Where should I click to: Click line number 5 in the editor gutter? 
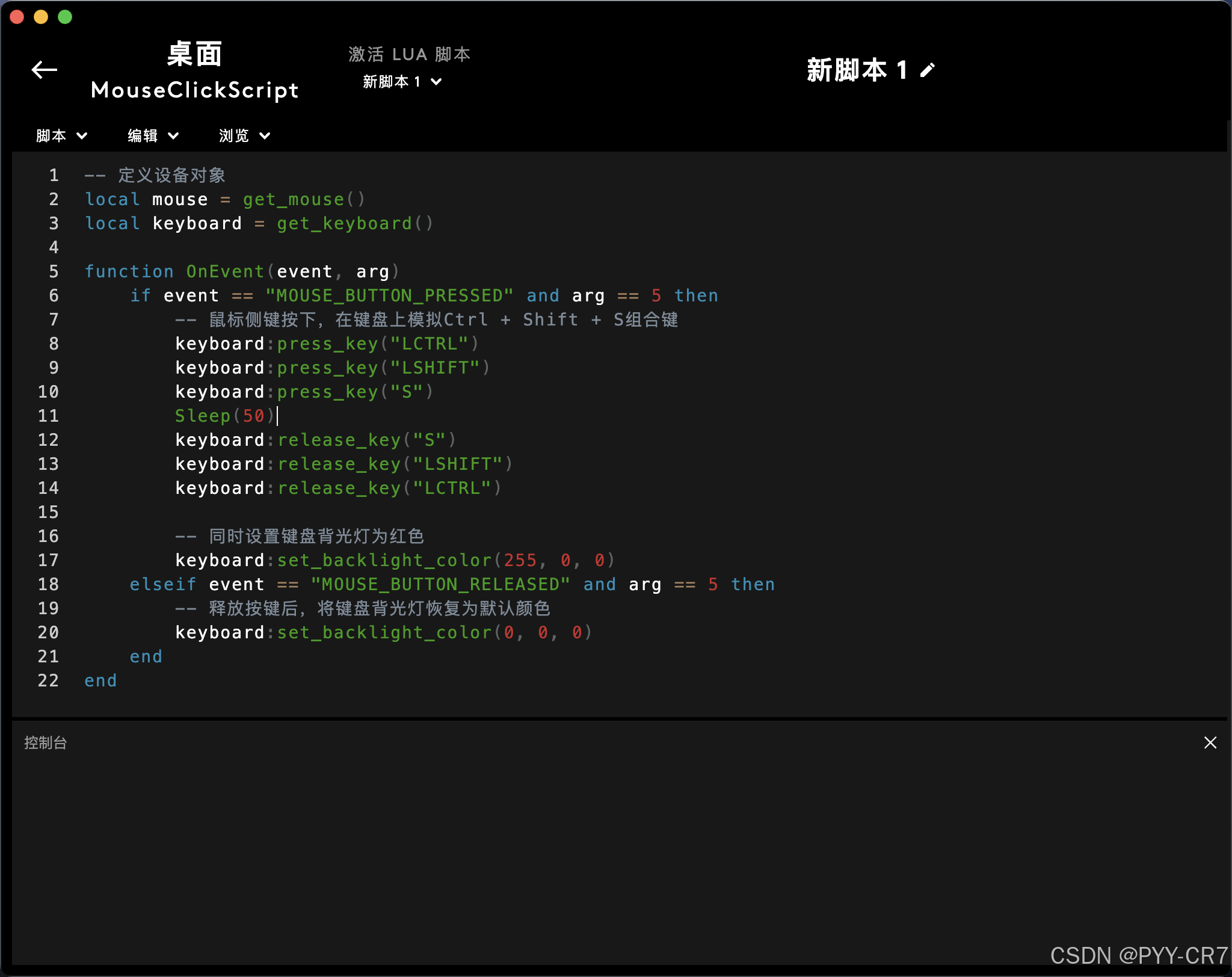point(53,271)
